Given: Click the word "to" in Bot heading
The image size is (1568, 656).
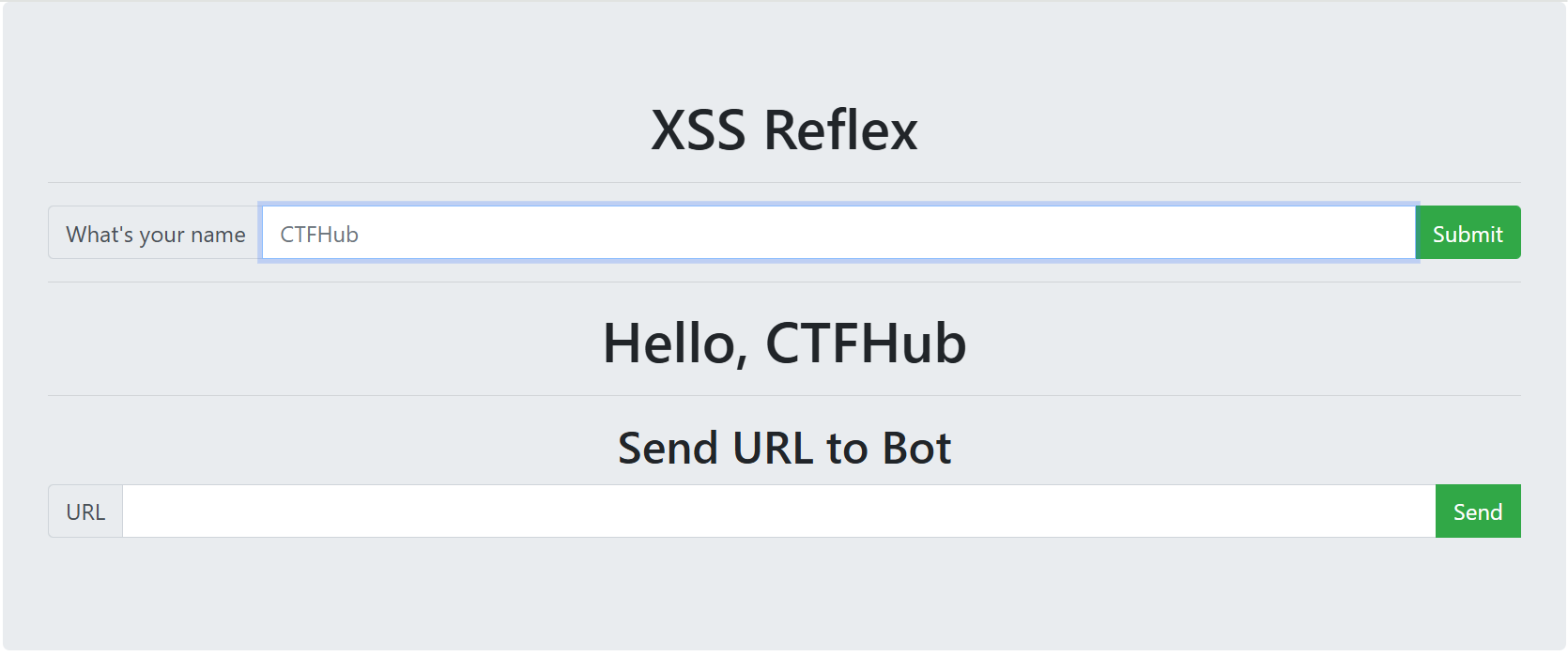Looking at the screenshot, I should click(847, 448).
